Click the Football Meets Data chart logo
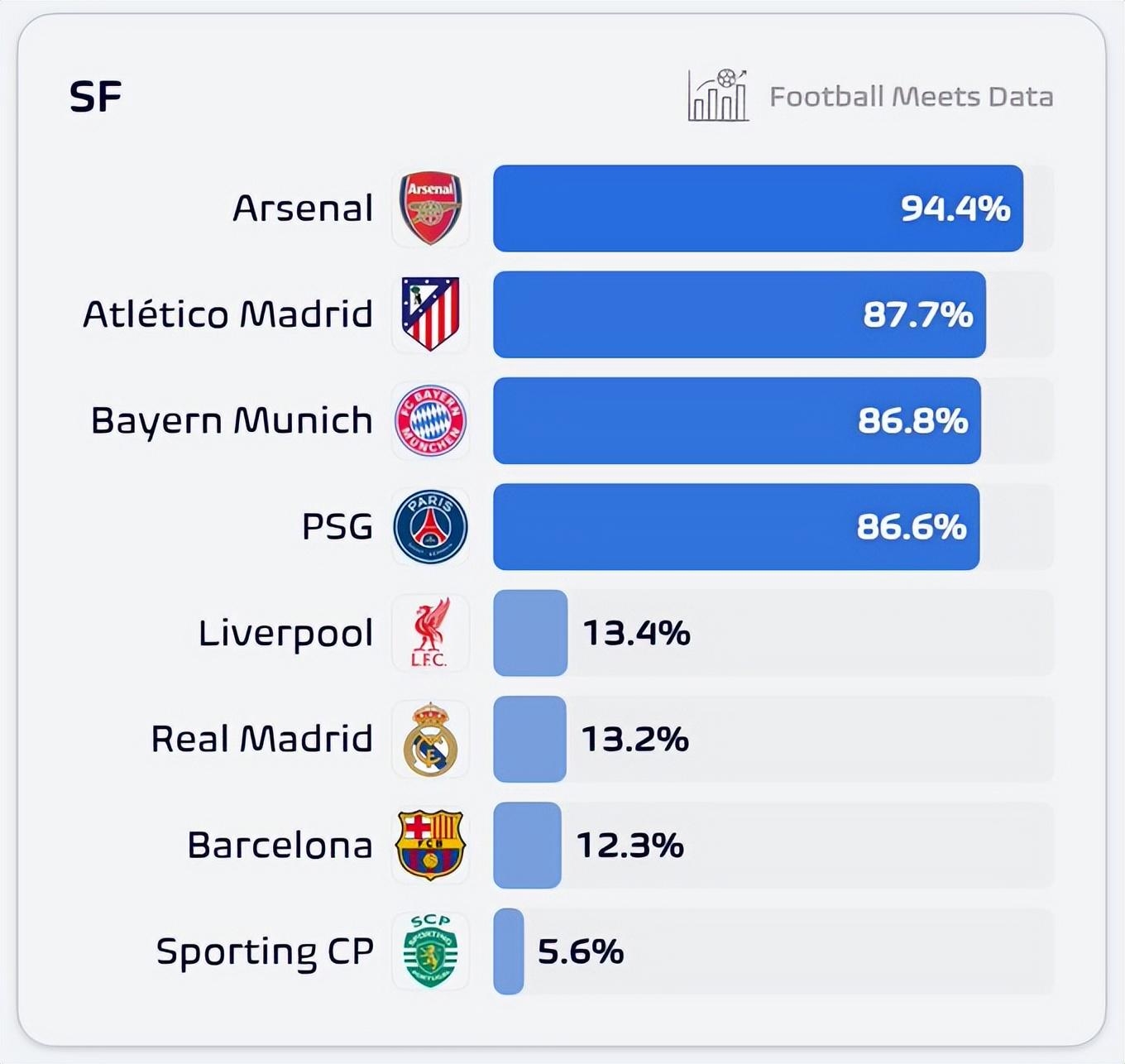Viewport: 1125px width, 1064px height. click(718, 96)
